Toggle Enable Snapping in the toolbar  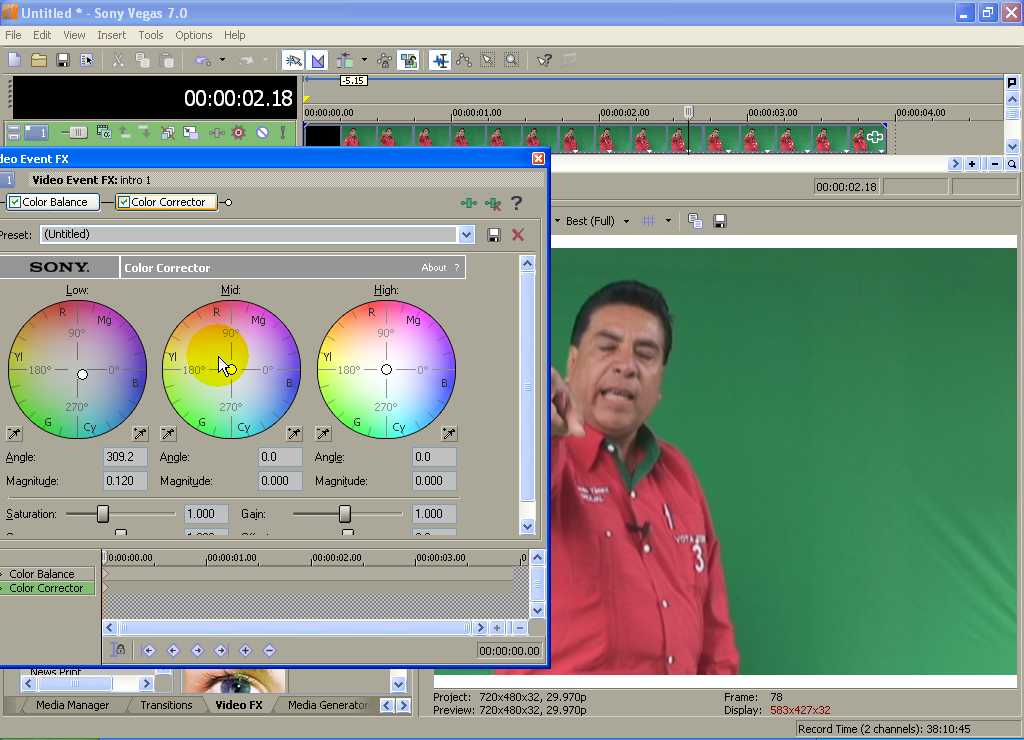pos(293,61)
